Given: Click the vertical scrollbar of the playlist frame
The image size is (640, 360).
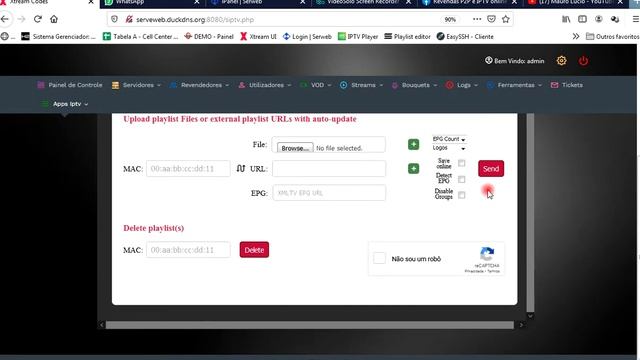Looking at the screenshot, I should coord(530,212).
